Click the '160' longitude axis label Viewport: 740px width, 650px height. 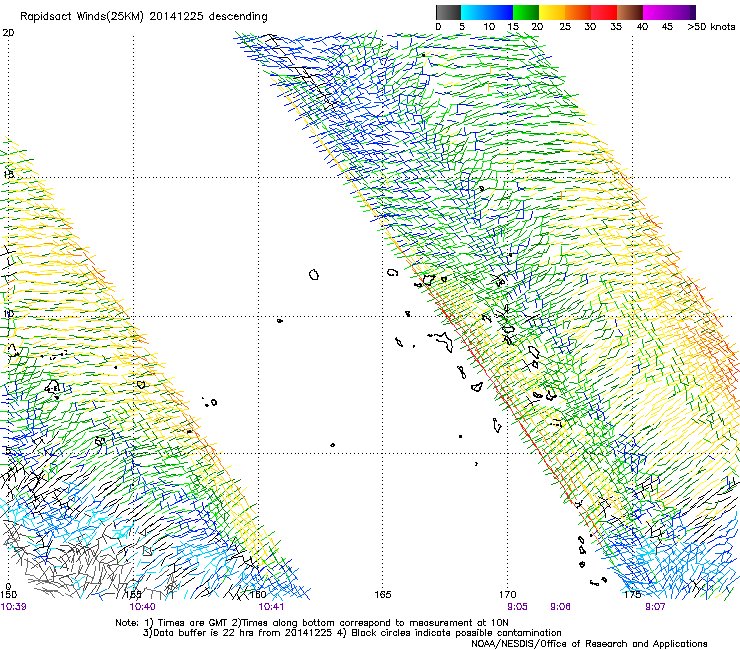pyautogui.click(x=258, y=594)
